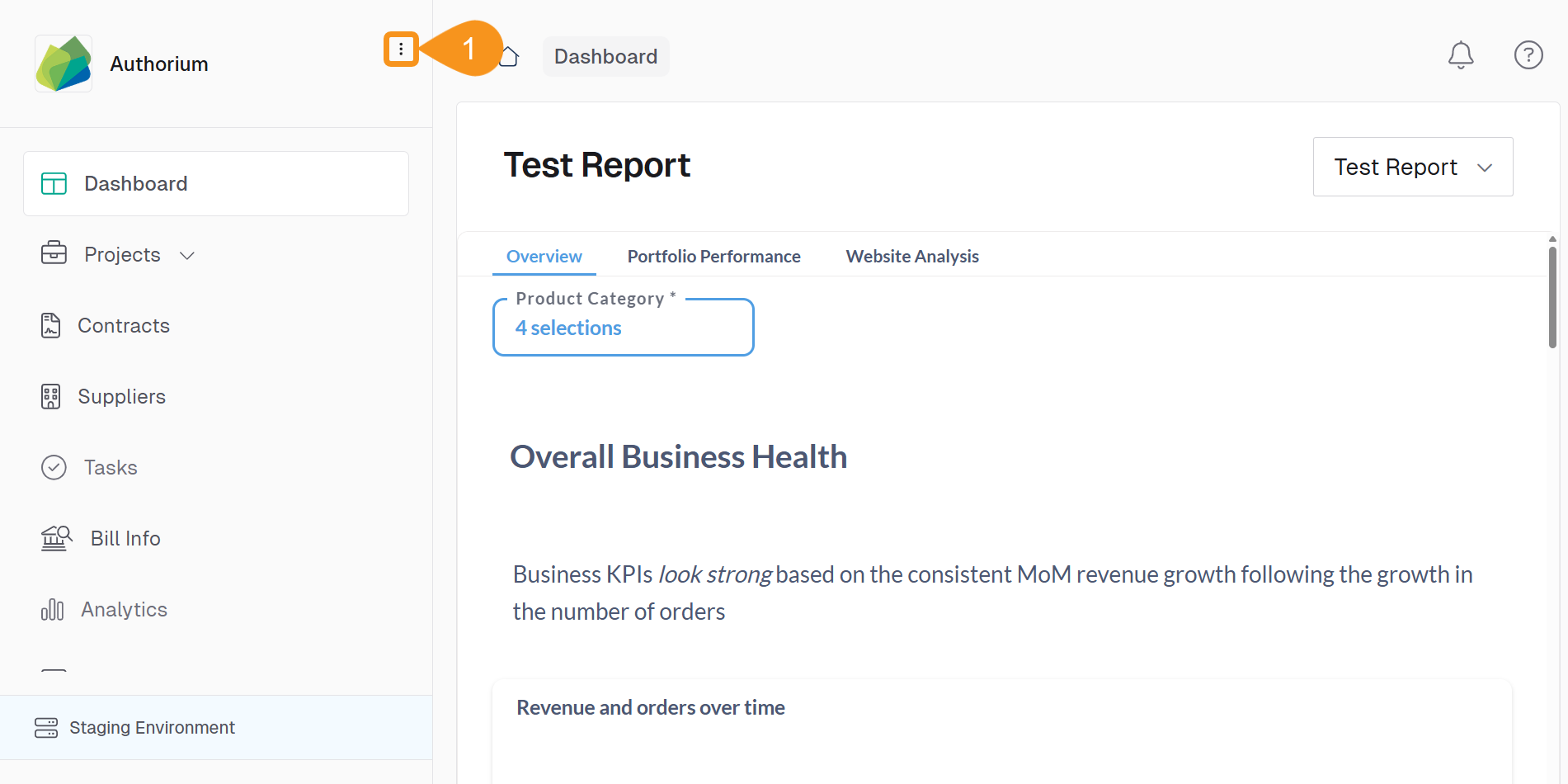1568x784 pixels.
Task: Click the home icon in the breadcrumb
Action: point(508,55)
